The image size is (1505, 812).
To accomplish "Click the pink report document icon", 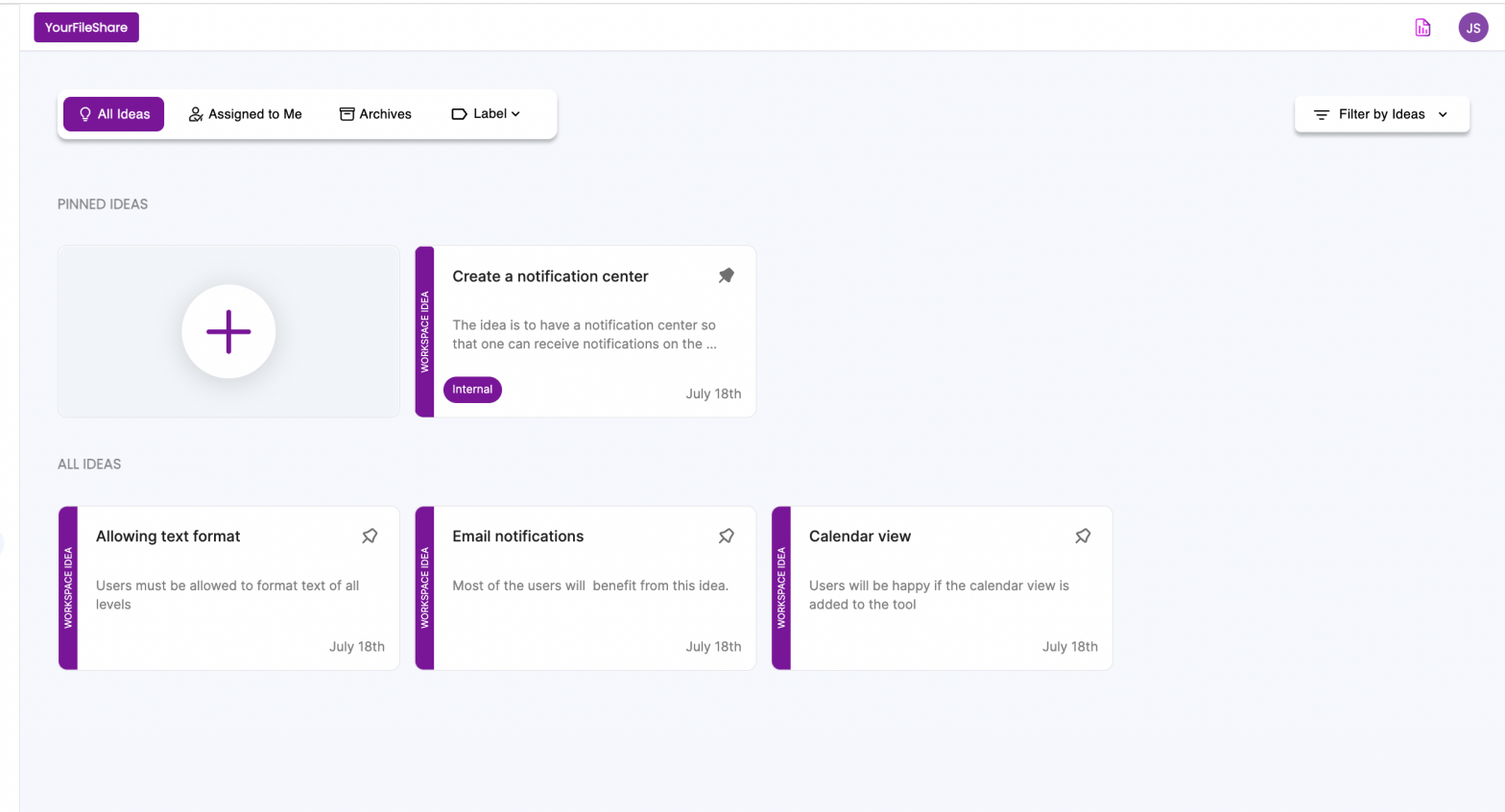I will tap(1422, 28).
